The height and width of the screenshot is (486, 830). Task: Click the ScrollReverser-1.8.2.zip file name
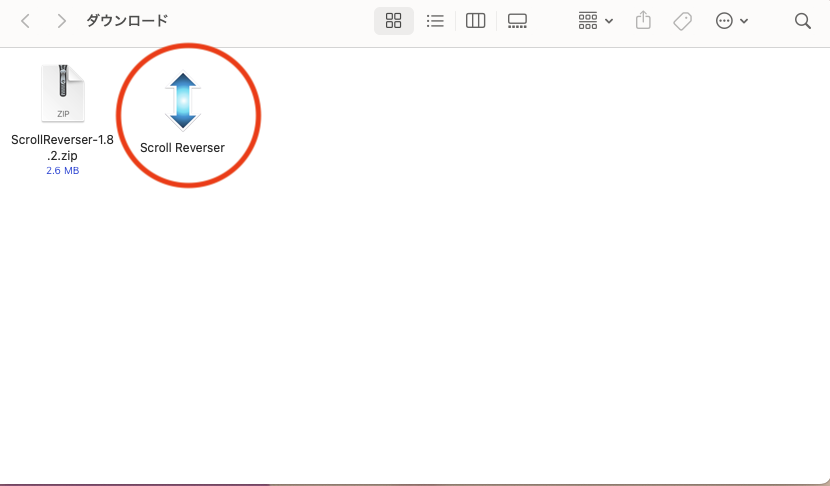coord(62,148)
